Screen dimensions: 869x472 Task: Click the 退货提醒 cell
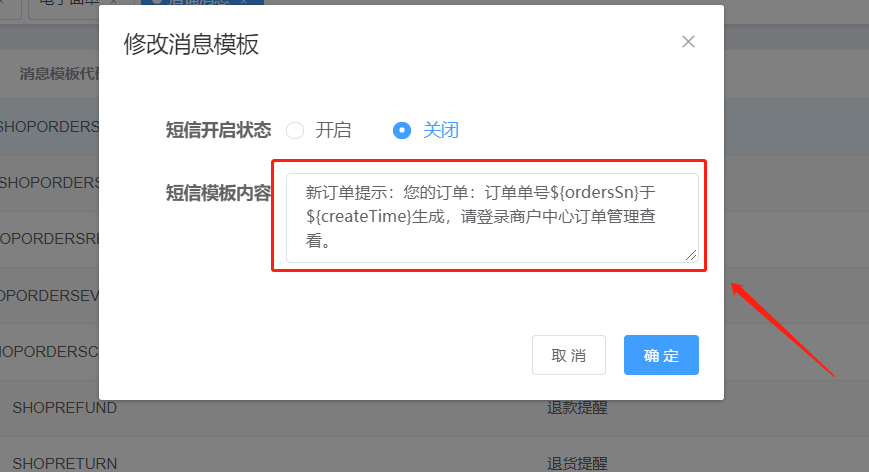pyautogui.click(x=577, y=464)
